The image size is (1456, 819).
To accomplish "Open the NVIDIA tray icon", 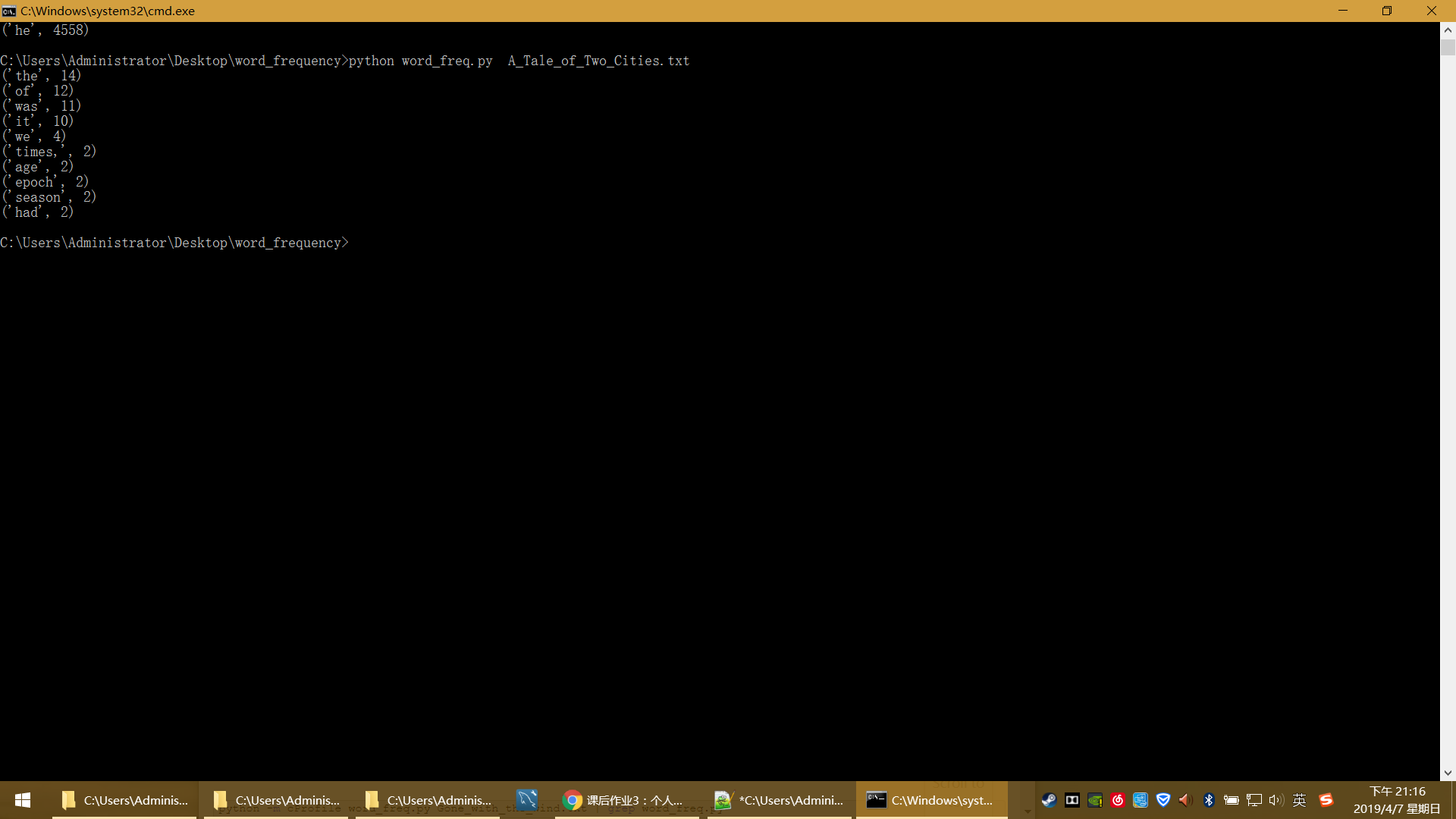I will click(x=1094, y=800).
